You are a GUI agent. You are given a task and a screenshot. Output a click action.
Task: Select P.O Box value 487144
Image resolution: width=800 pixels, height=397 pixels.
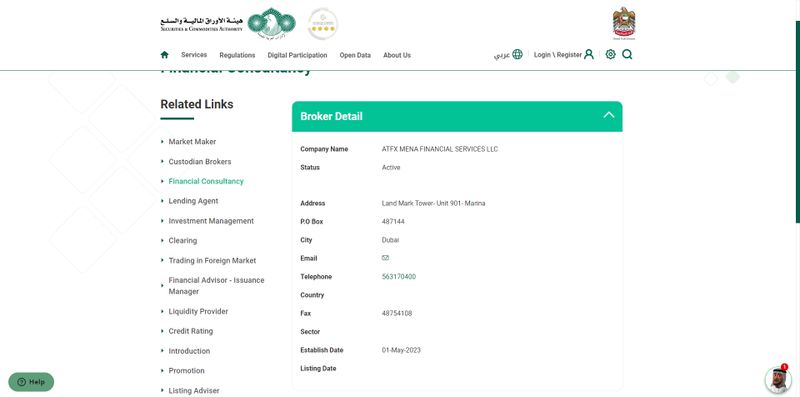pyautogui.click(x=393, y=221)
